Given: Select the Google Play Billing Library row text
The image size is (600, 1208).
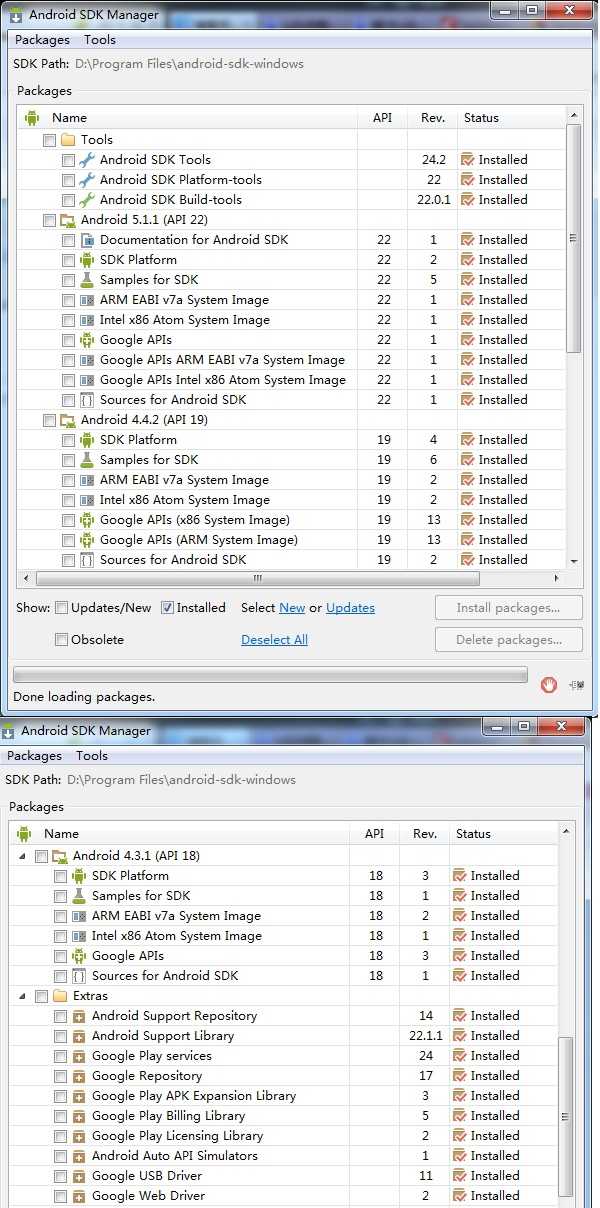Looking at the screenshot, I should click(x=168, y=1116).
